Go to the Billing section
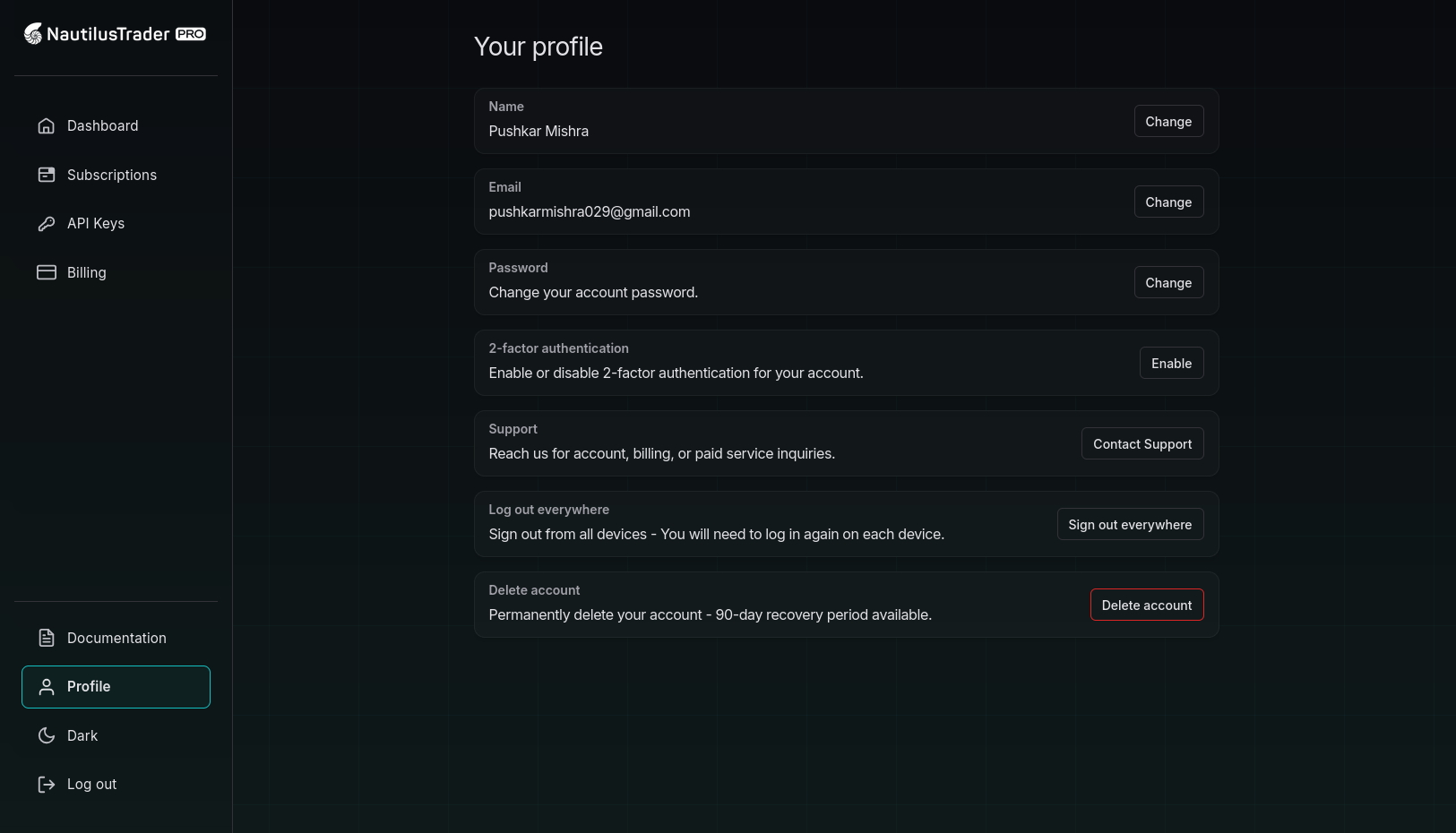Image resolution: width=1456 pixels, height=833 pixels. pos(87,272)
